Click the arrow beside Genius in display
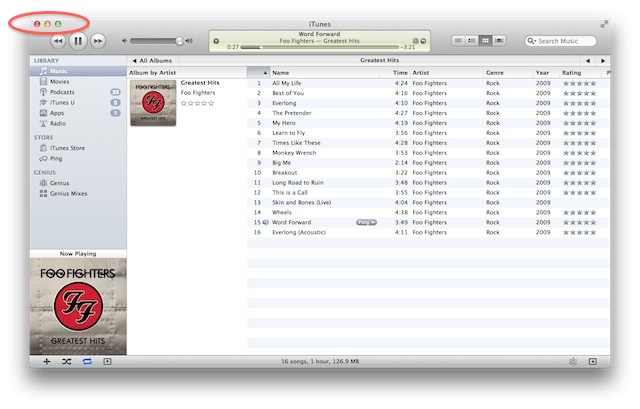 [x=423, y=41]
